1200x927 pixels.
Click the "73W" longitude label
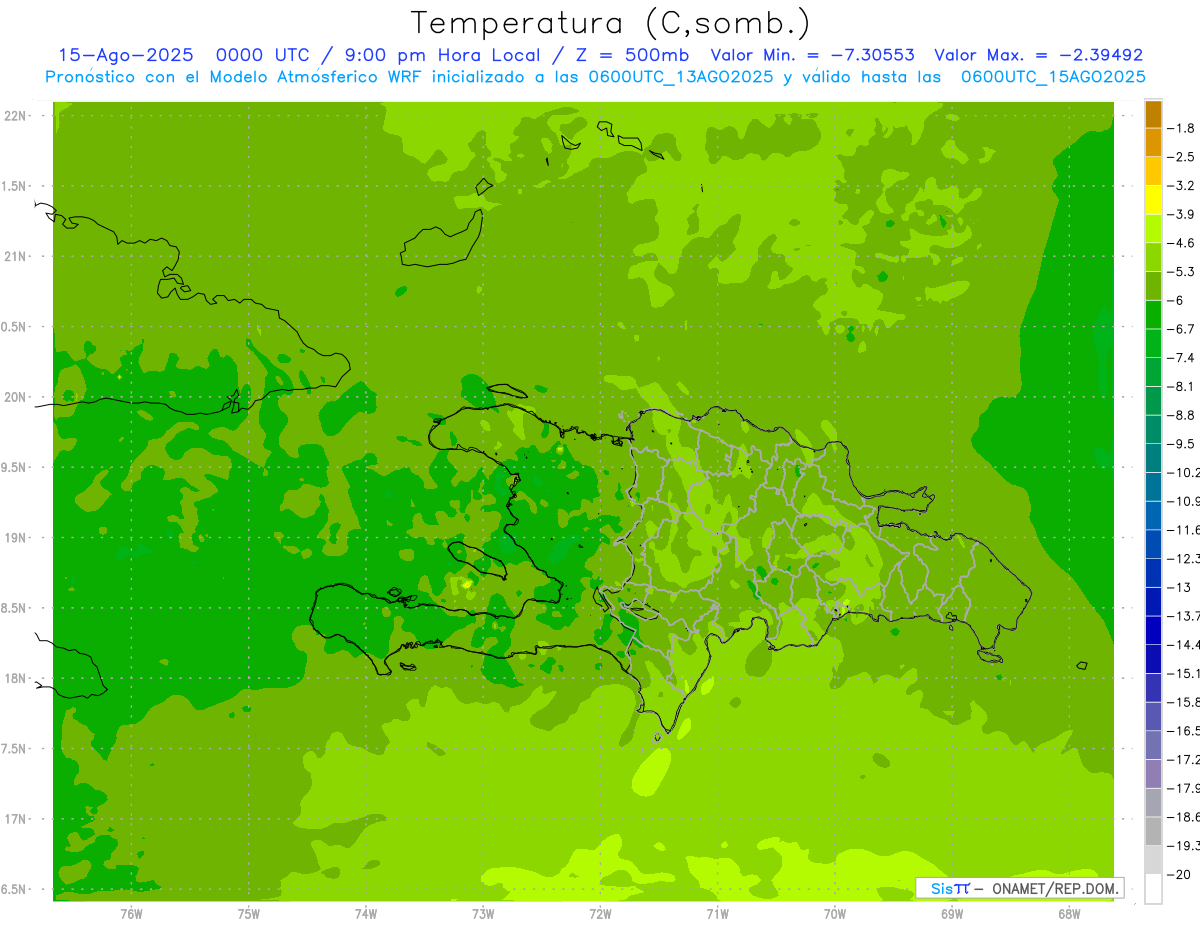483,913
